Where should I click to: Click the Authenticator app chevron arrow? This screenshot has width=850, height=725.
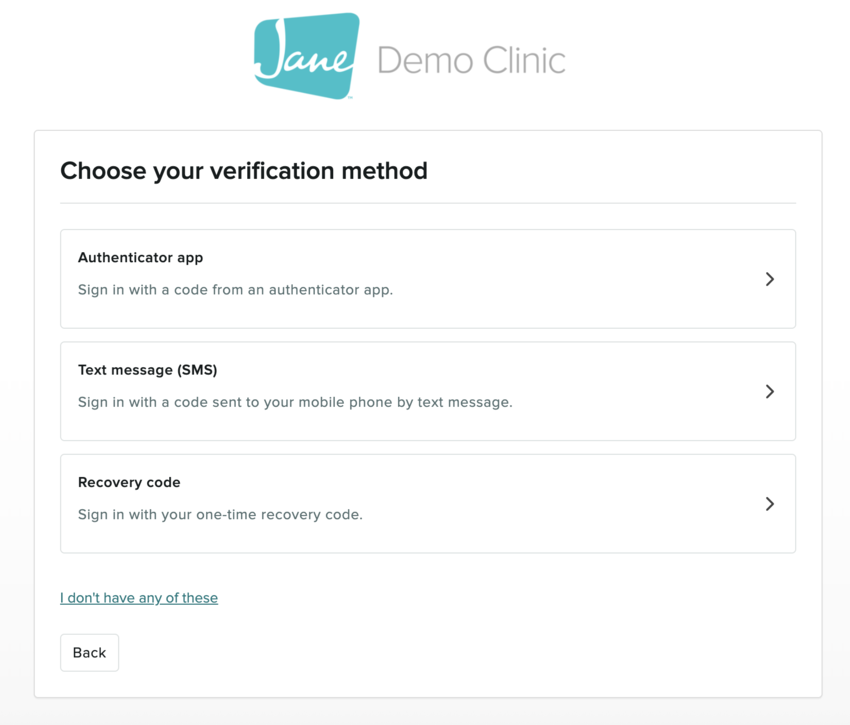[x=769, y=279]
